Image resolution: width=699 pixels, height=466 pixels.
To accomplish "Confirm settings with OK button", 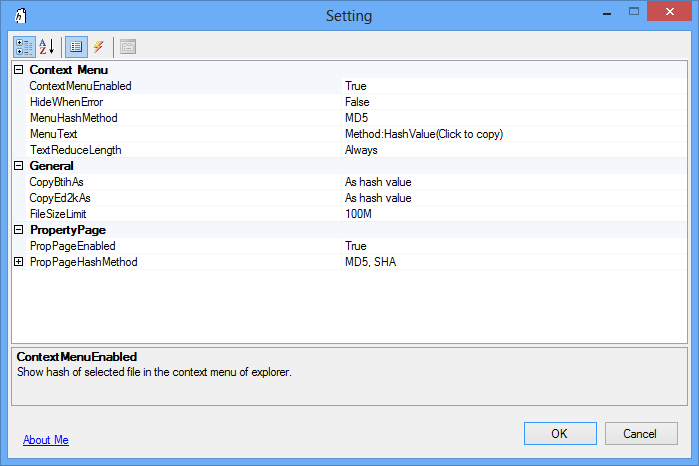I will (x=559, y=433).
